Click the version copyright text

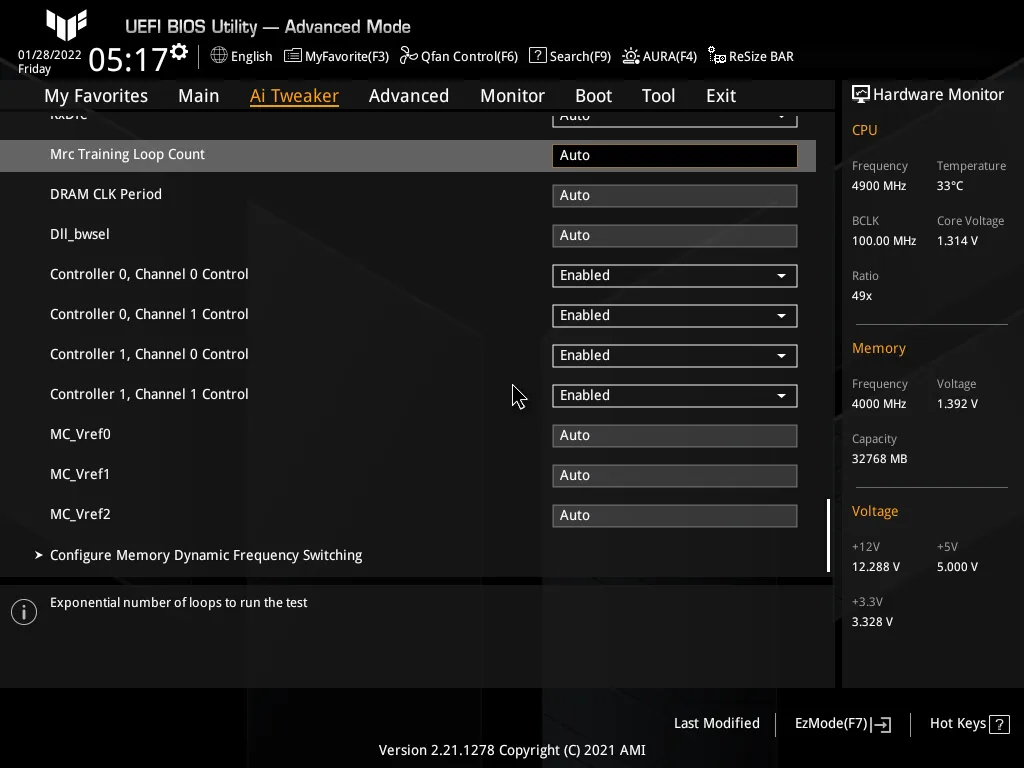coord(512,750)
